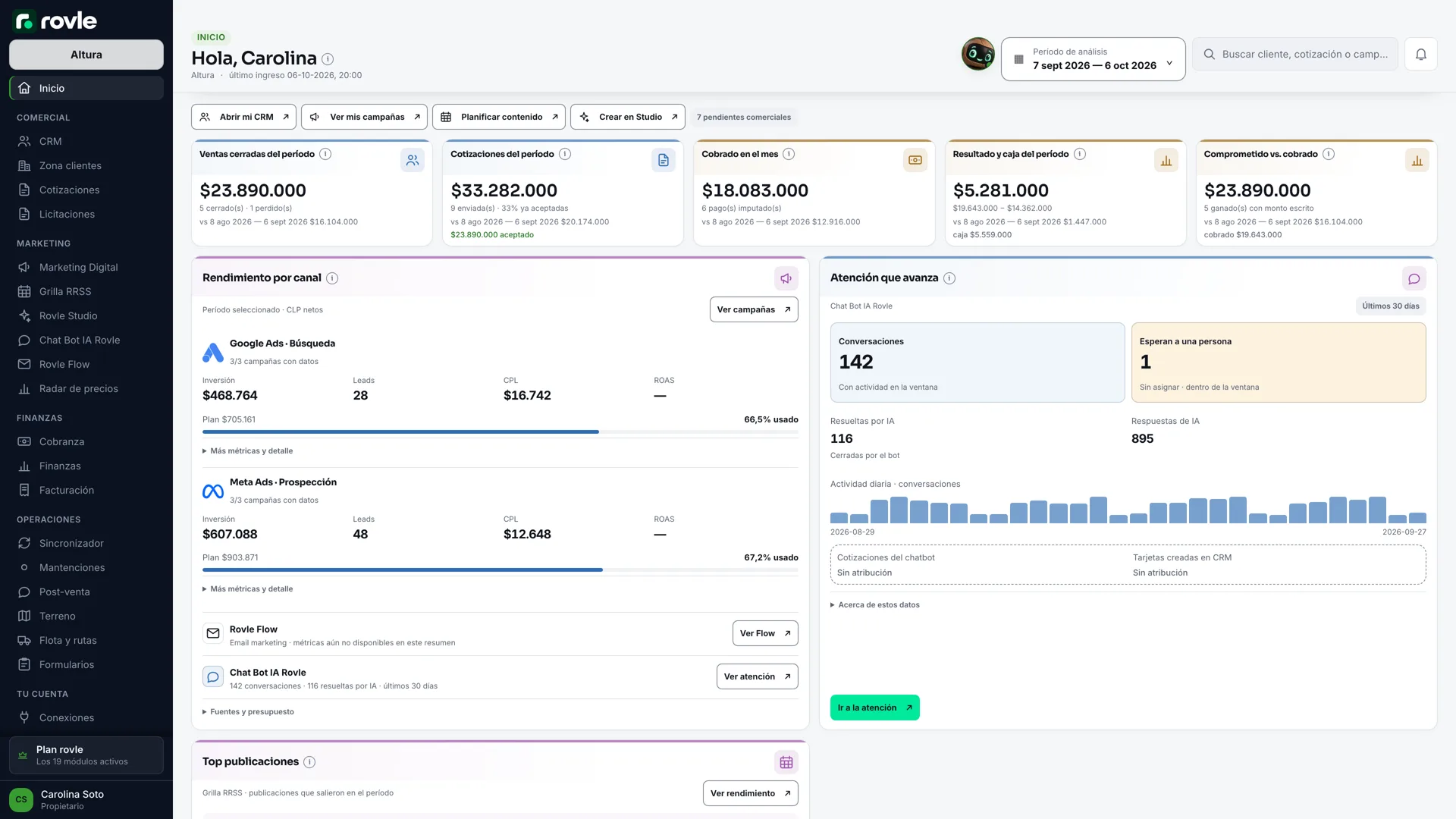Click the chart icon on Comprometido vs. cobrado card

pyautogui.click(x=1417, y=160)
